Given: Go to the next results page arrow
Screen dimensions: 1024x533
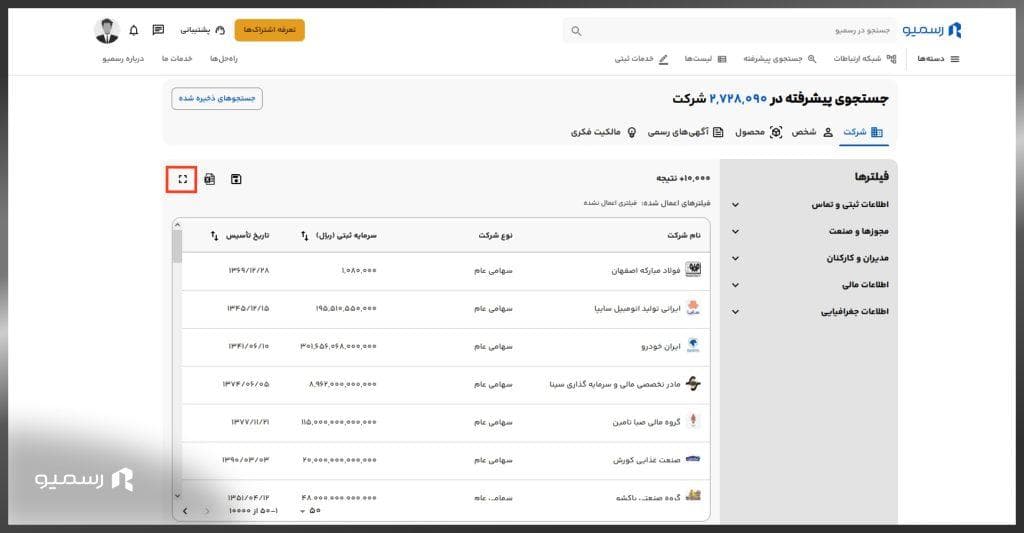Looking at the screenshot, I should (185, 511).
